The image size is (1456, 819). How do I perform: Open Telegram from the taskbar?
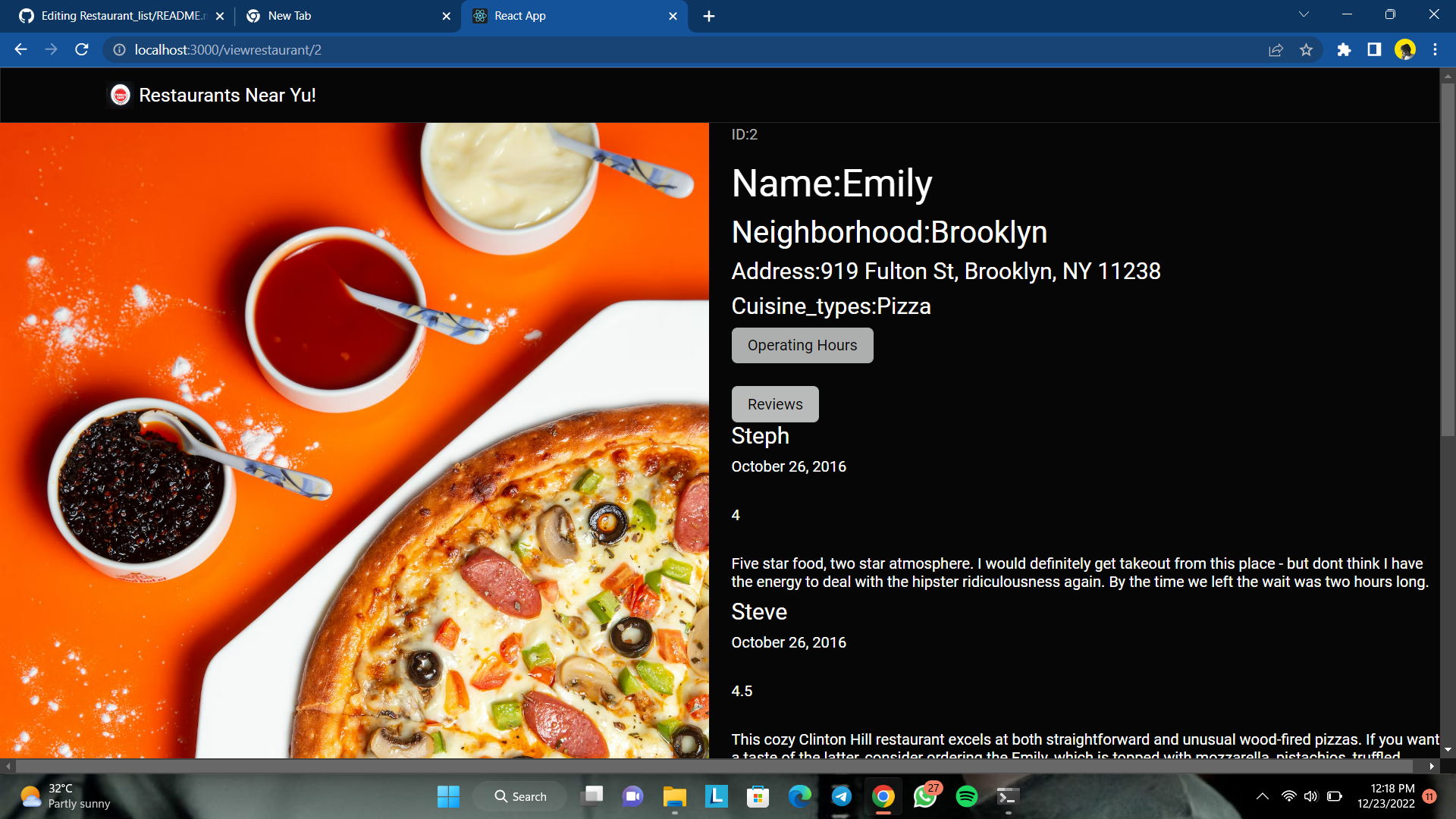(842, 796)
